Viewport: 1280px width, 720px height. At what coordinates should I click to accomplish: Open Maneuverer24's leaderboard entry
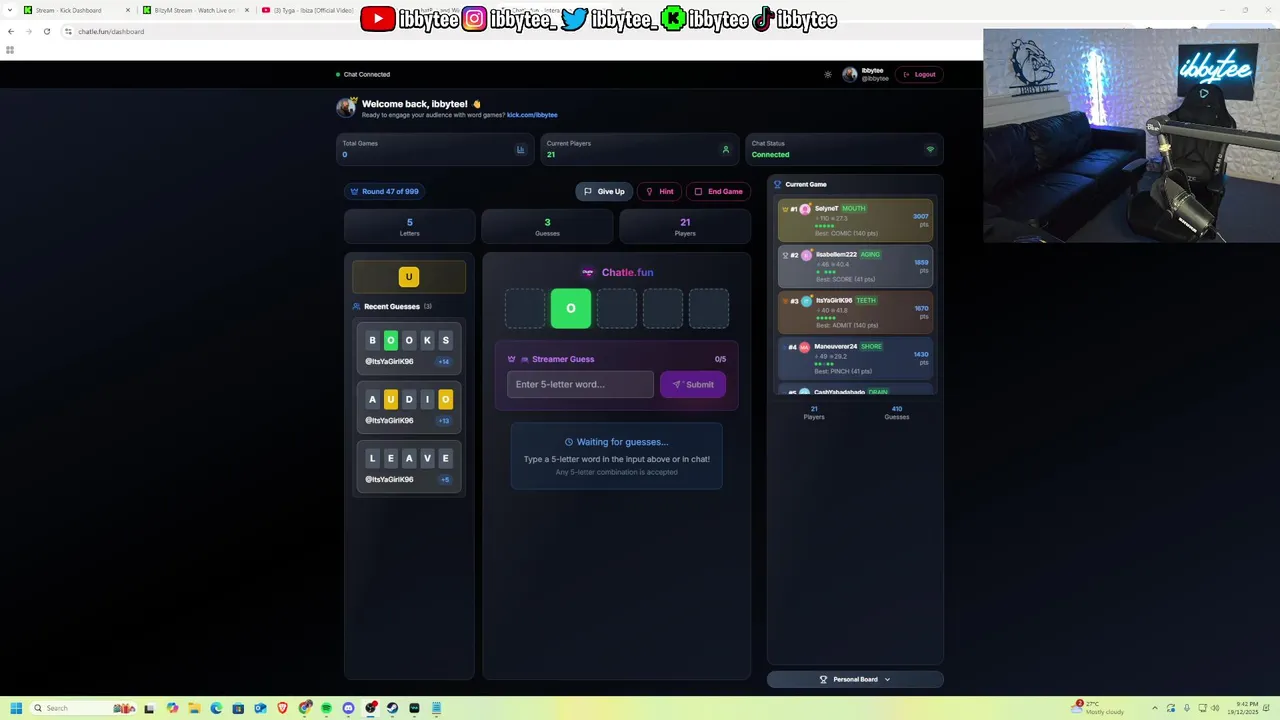[x=855, y=359]
